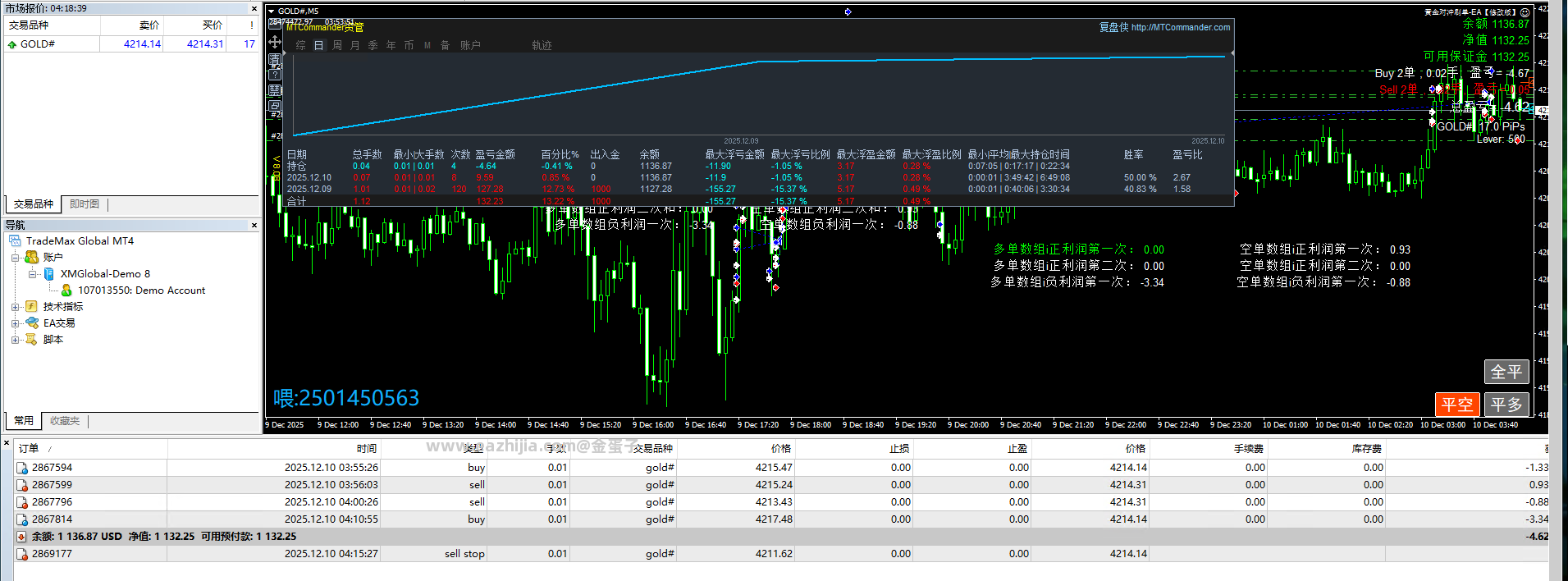Click the Demo Account user icon
Image resolution: width=1568 pixels, height=581 pixels.
[66, 290]
